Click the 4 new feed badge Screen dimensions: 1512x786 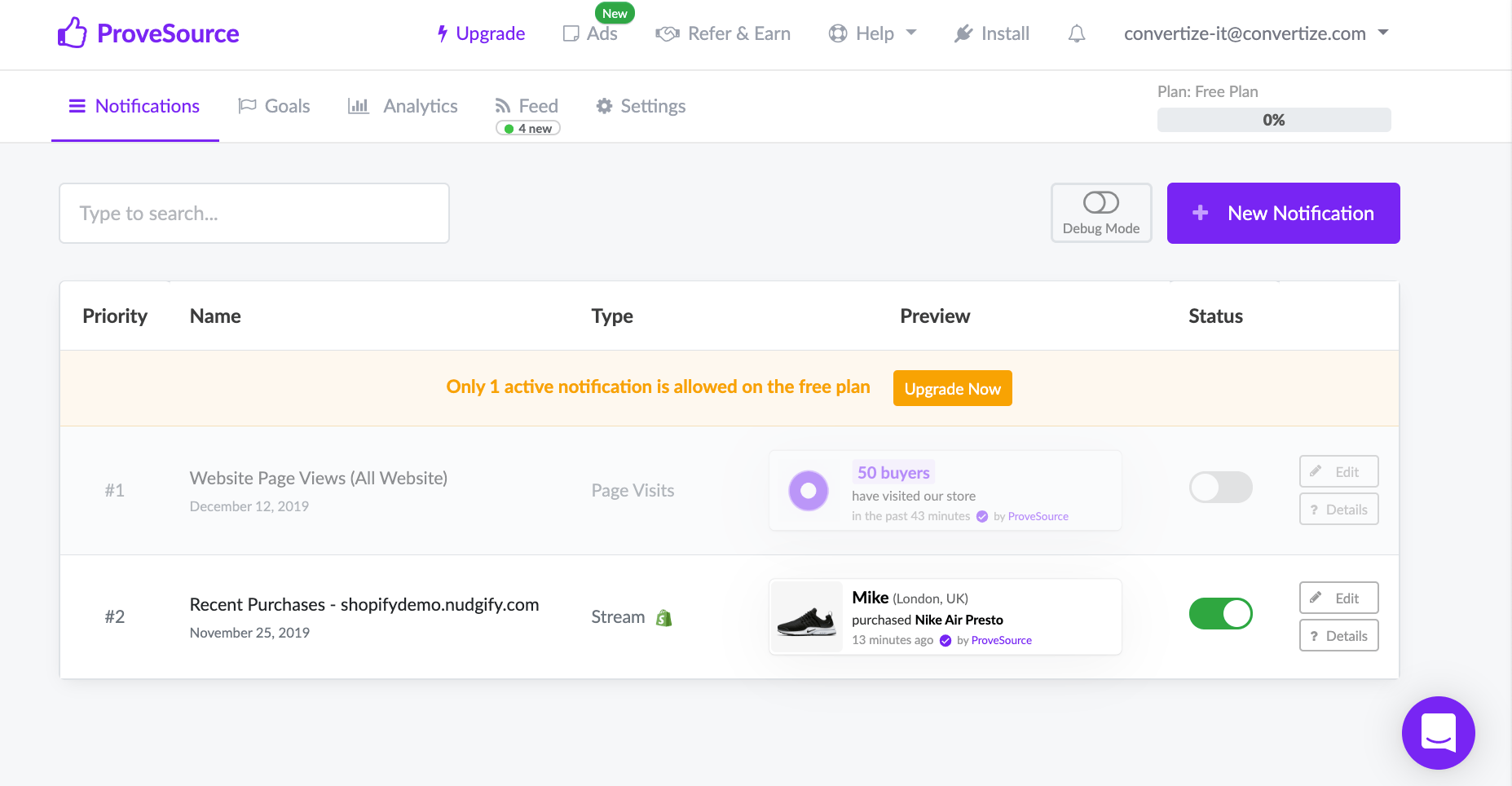point(528,129)
